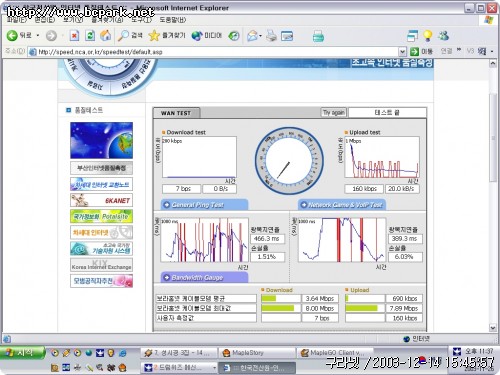
Task: Click the green Go arrow button
Action: click(x=414, y=51)
